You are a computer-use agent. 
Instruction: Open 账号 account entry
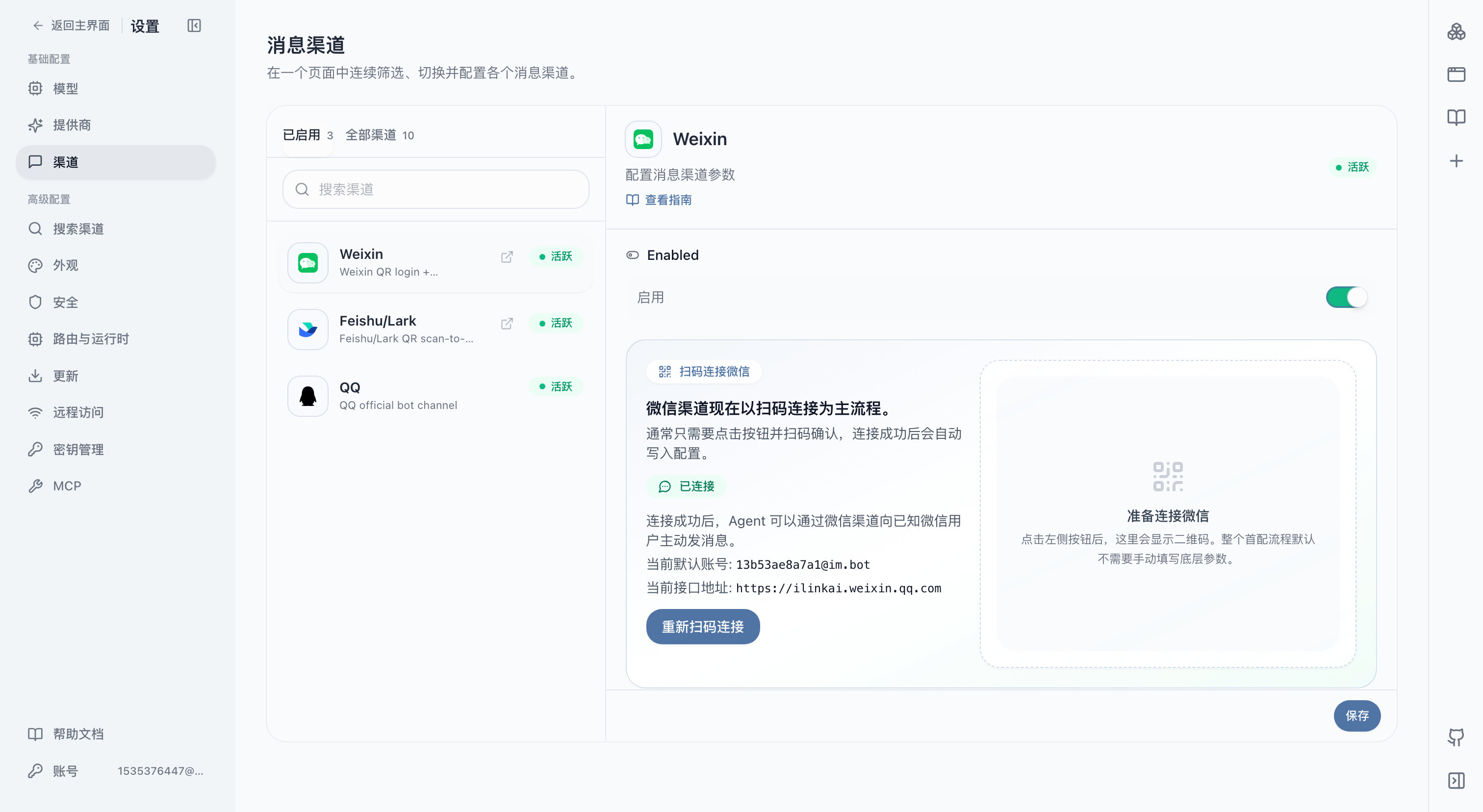(115, 770)
